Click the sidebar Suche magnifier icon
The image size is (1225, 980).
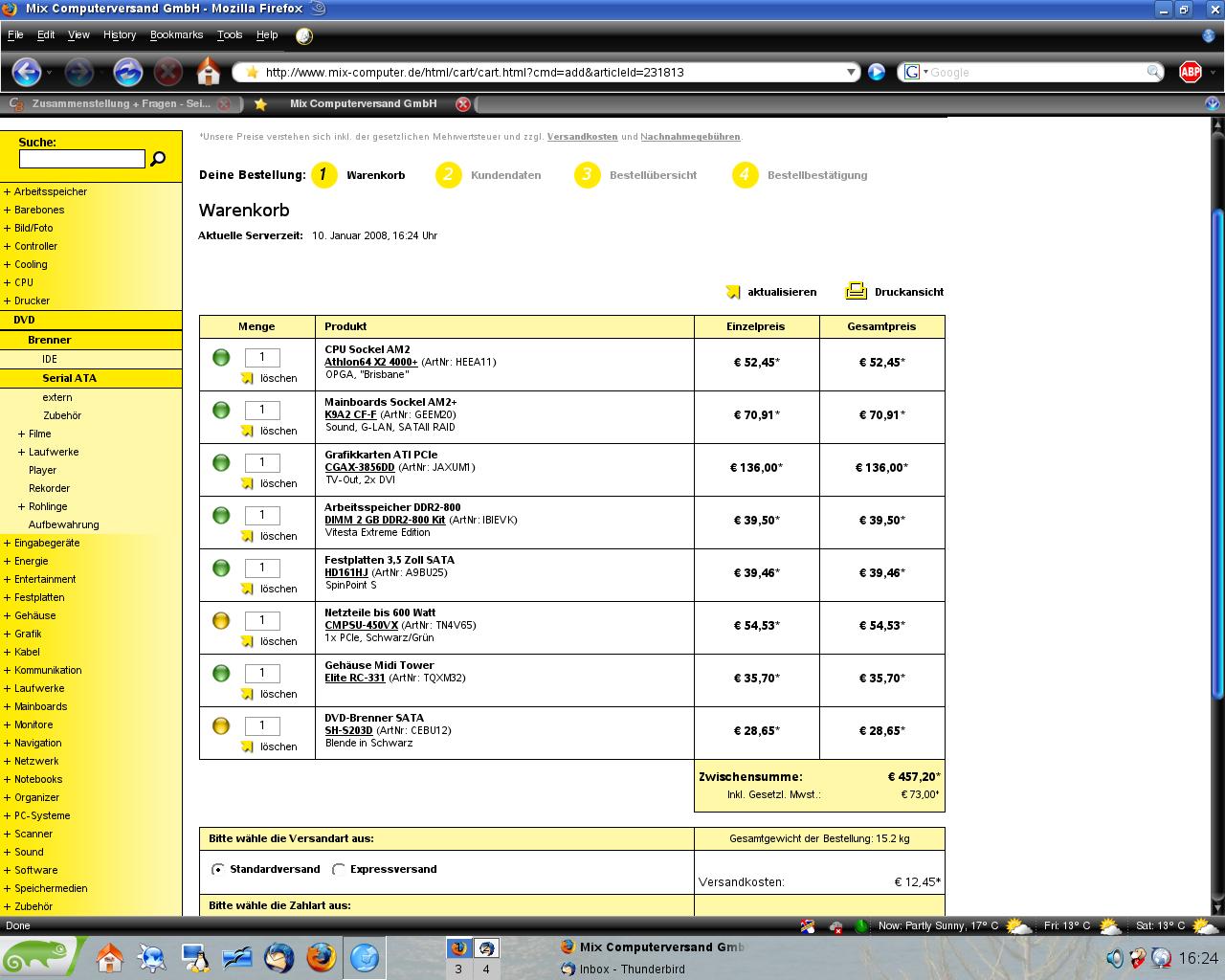tap(158, 159)
